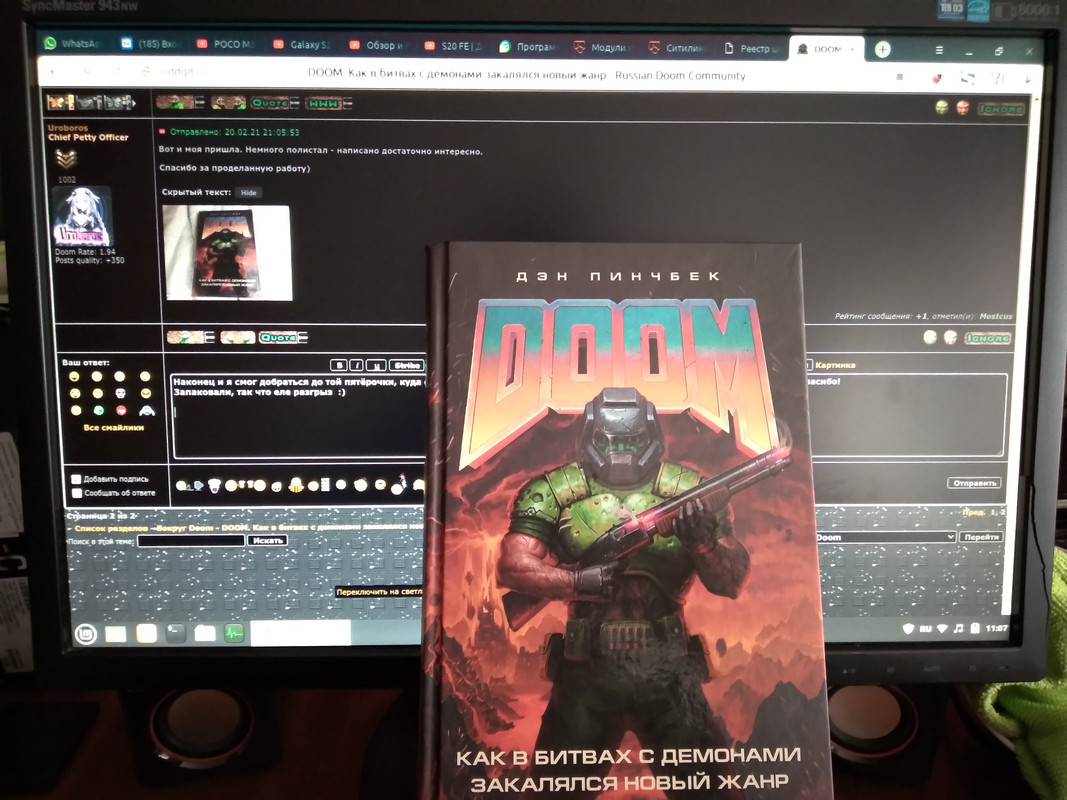The height and width of the screenshot is (800, 1067).
Task: Click the shield tray icon
Action: (x=908, y=629)
